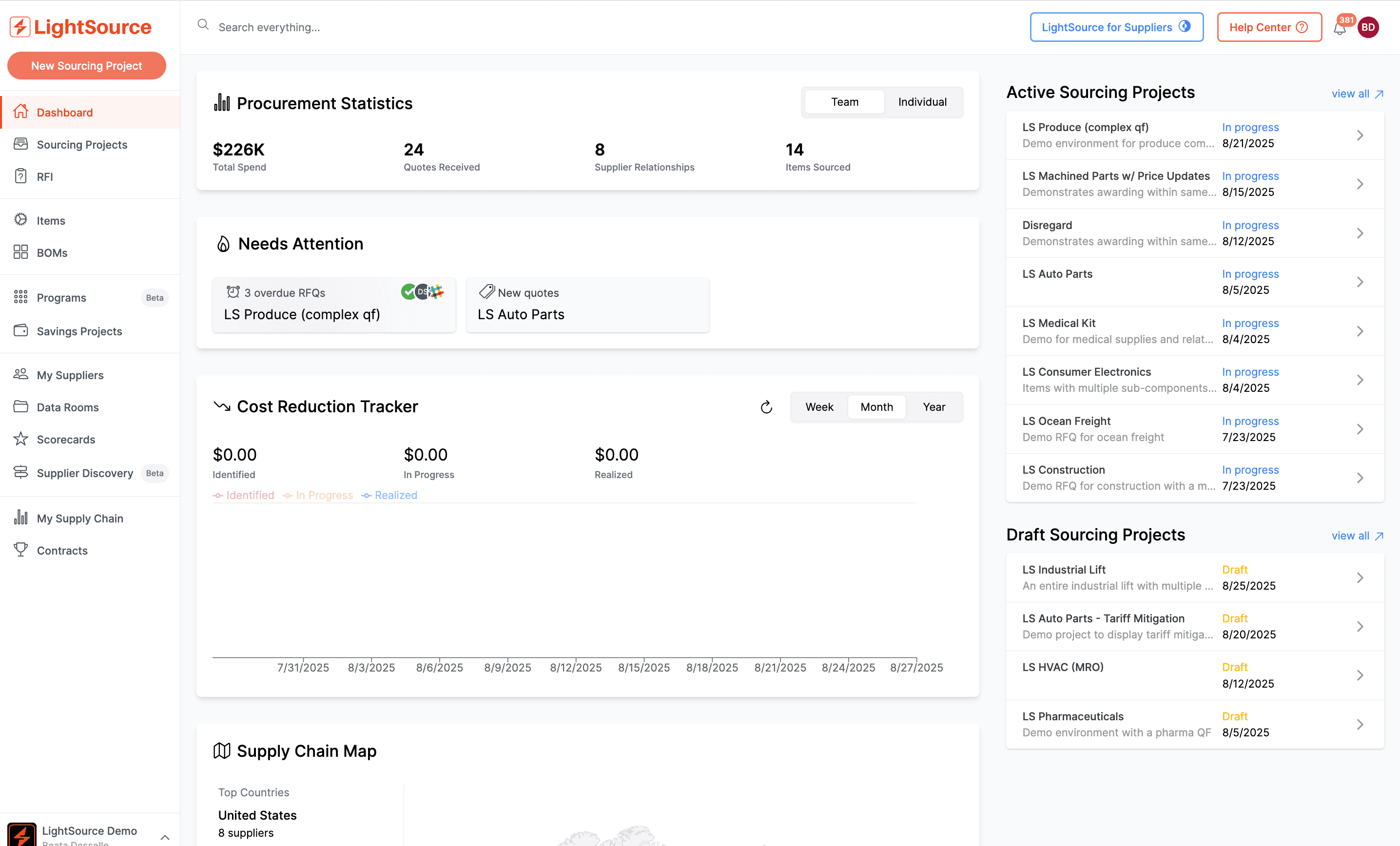Screen dimensions: 1400x846
Task: Set tracker range to Week
Action: (x=819, y=407)
